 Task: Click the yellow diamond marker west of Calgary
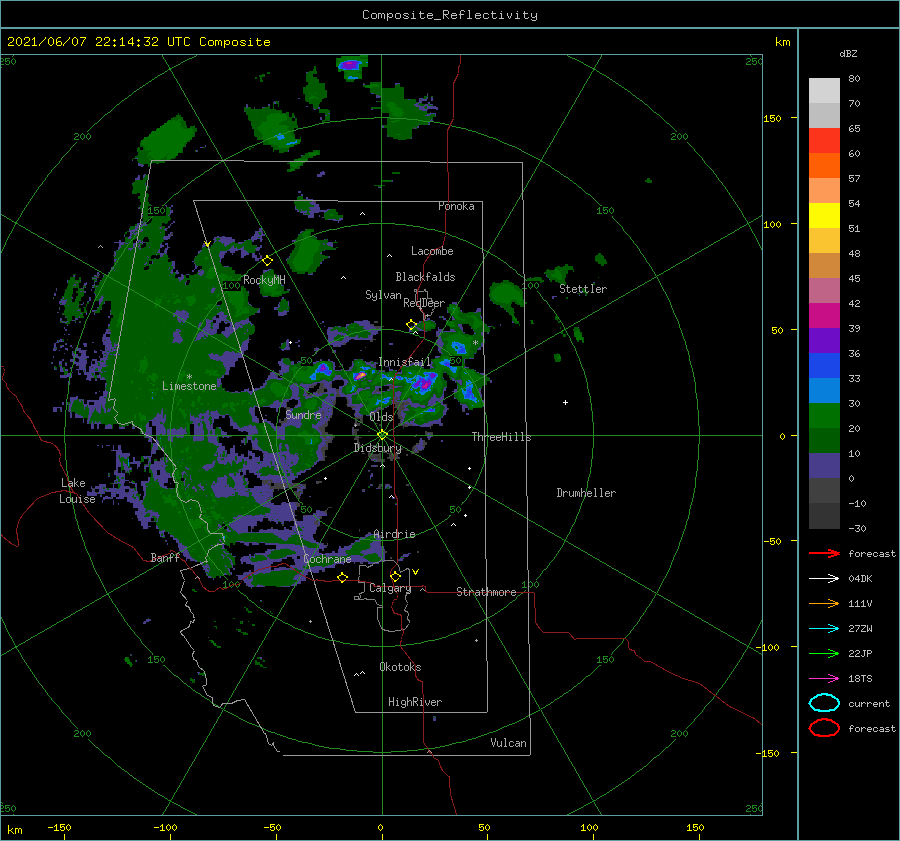pos(342,578)
